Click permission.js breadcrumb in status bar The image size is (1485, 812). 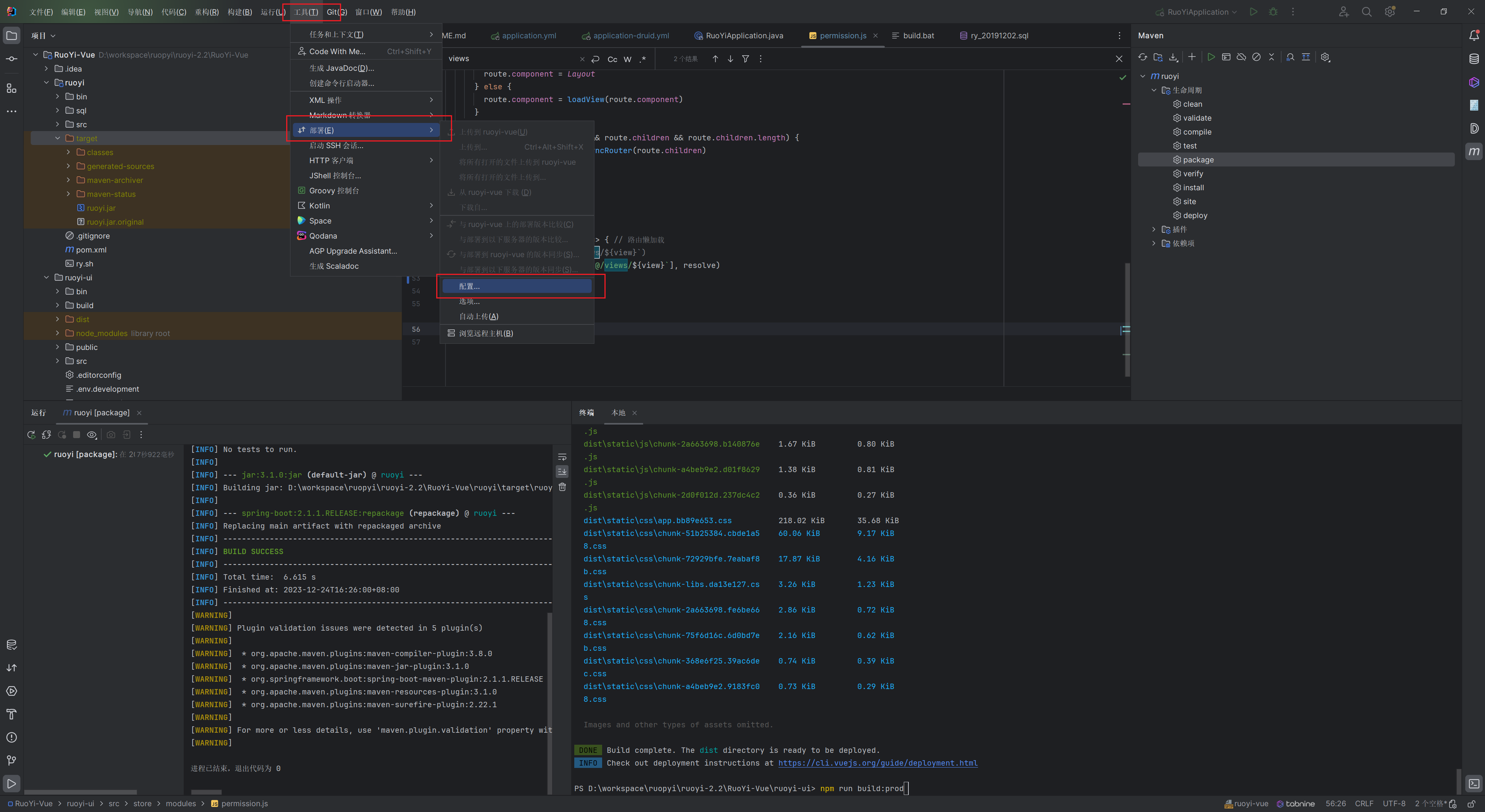click(x=239, y=803)
